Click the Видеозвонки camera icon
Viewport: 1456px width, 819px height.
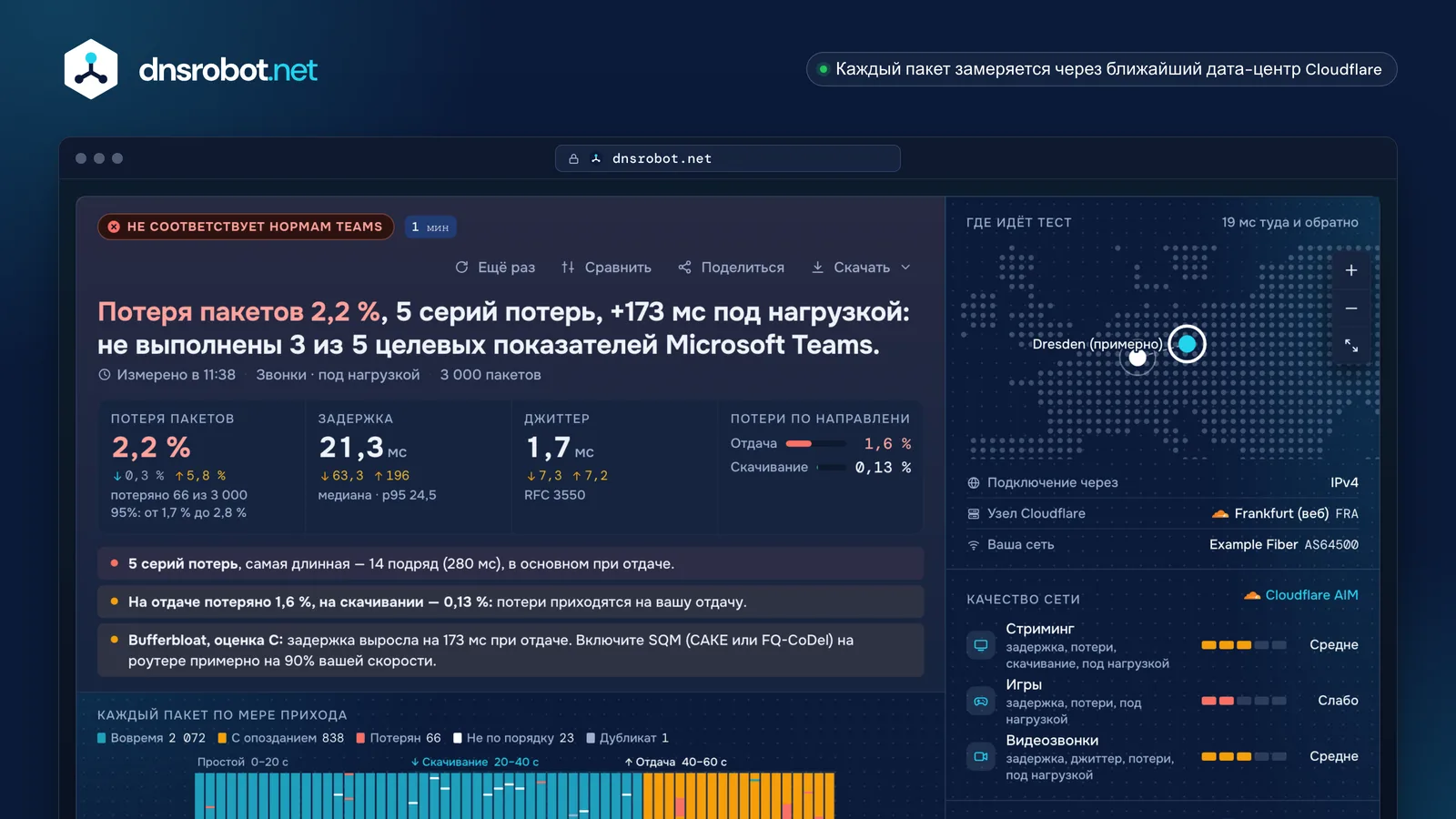click(981, 756)
